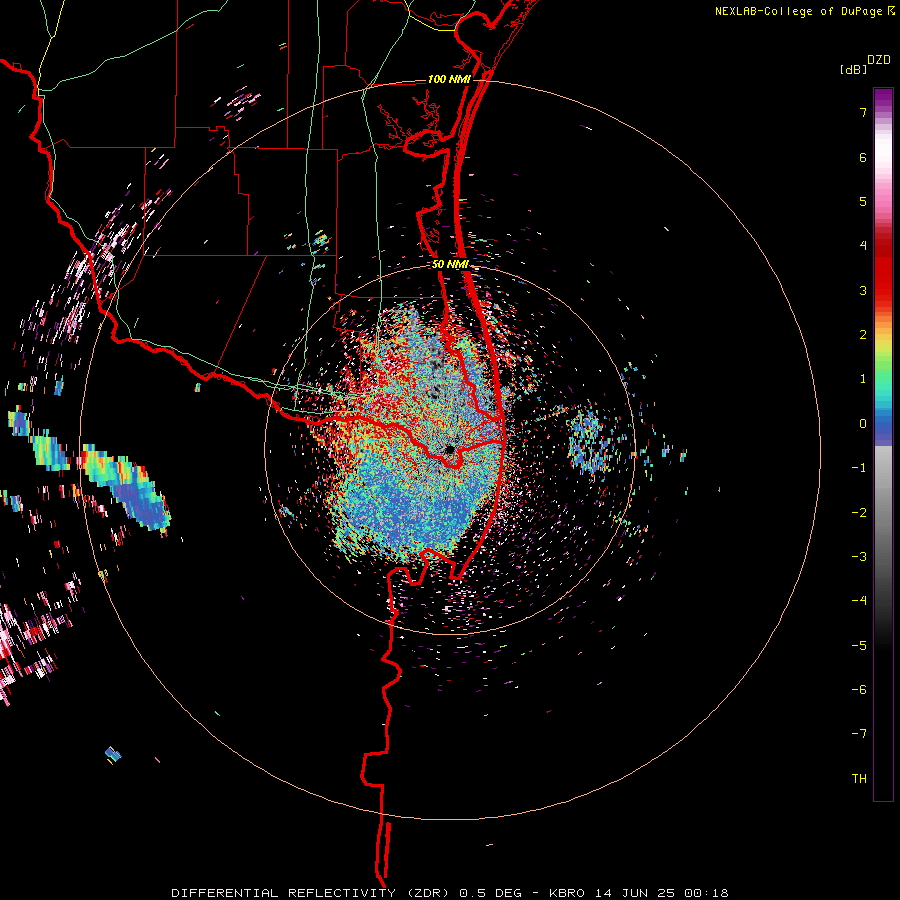Click the Differential Reflectivity (ZDR) caption
This screenshot has height=900, width=900.
point(312,893)
